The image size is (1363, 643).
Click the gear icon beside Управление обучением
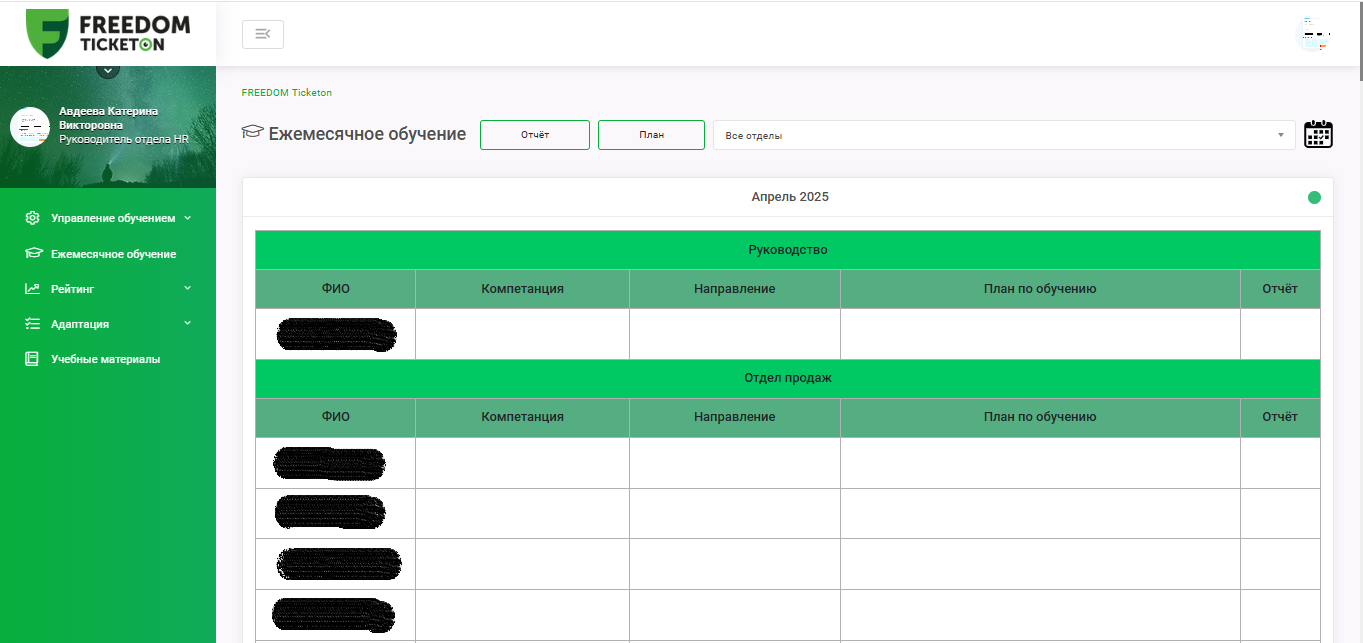pyautogui.click(x=32, y=218)
